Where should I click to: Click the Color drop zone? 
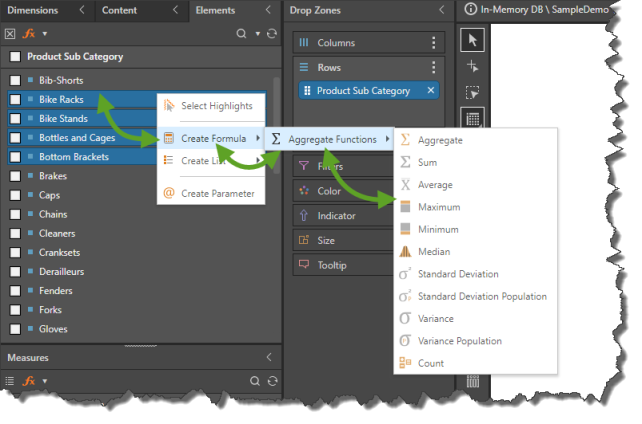tap(329, 191)
